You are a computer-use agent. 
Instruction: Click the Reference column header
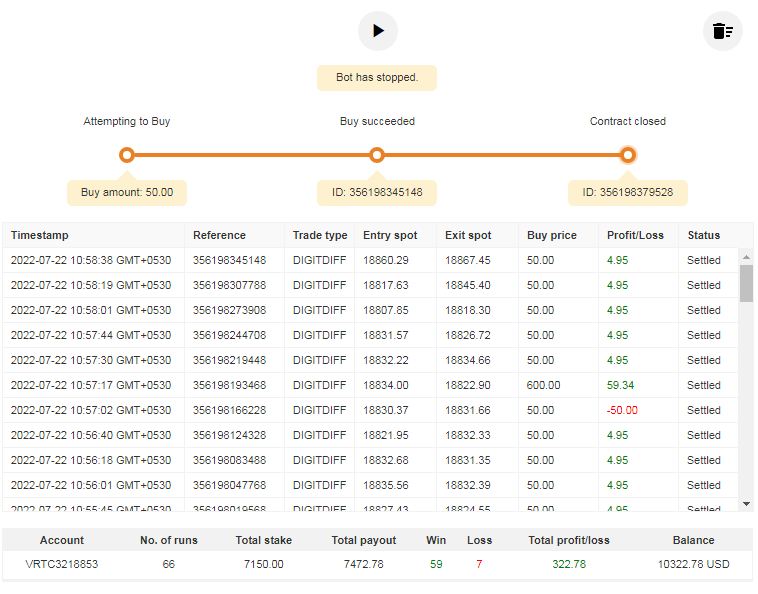219,235
